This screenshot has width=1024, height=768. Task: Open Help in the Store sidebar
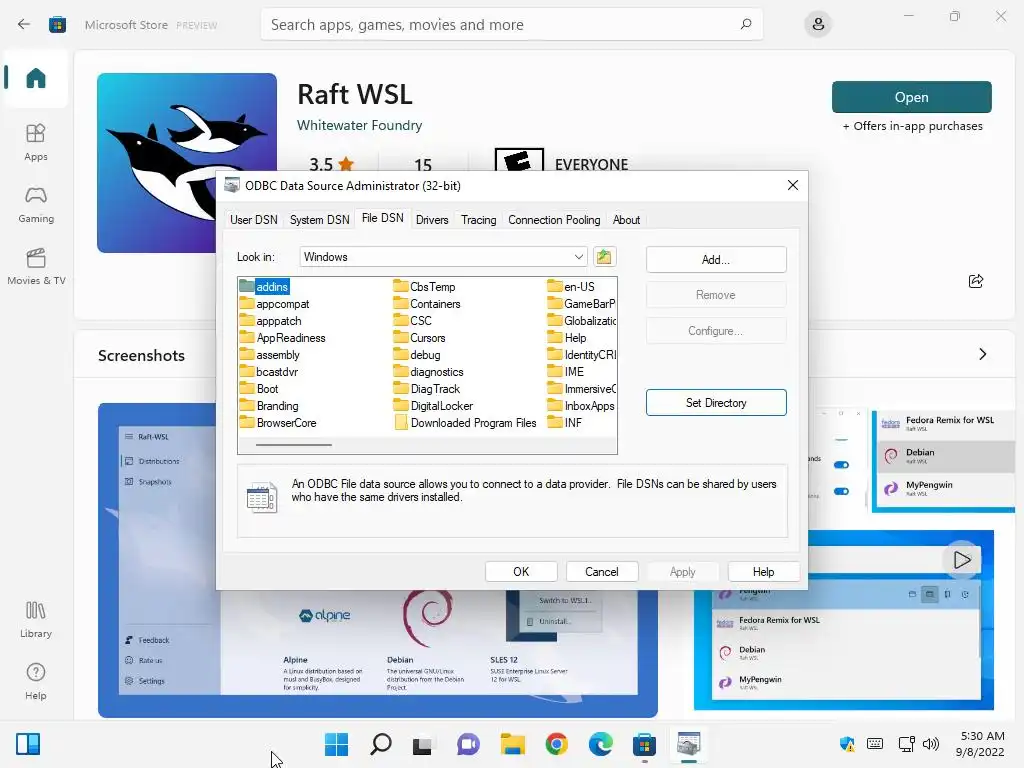(36, 682)
